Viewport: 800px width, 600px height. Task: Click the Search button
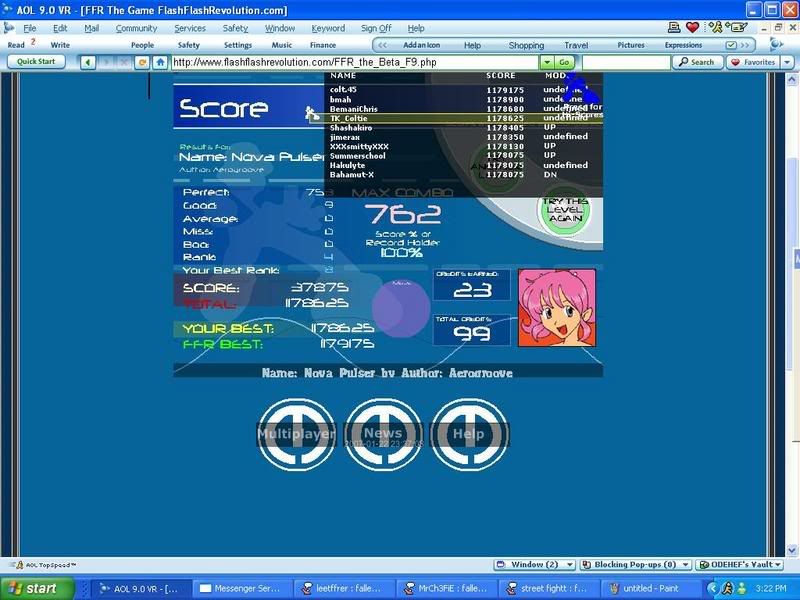coord(697,62)
